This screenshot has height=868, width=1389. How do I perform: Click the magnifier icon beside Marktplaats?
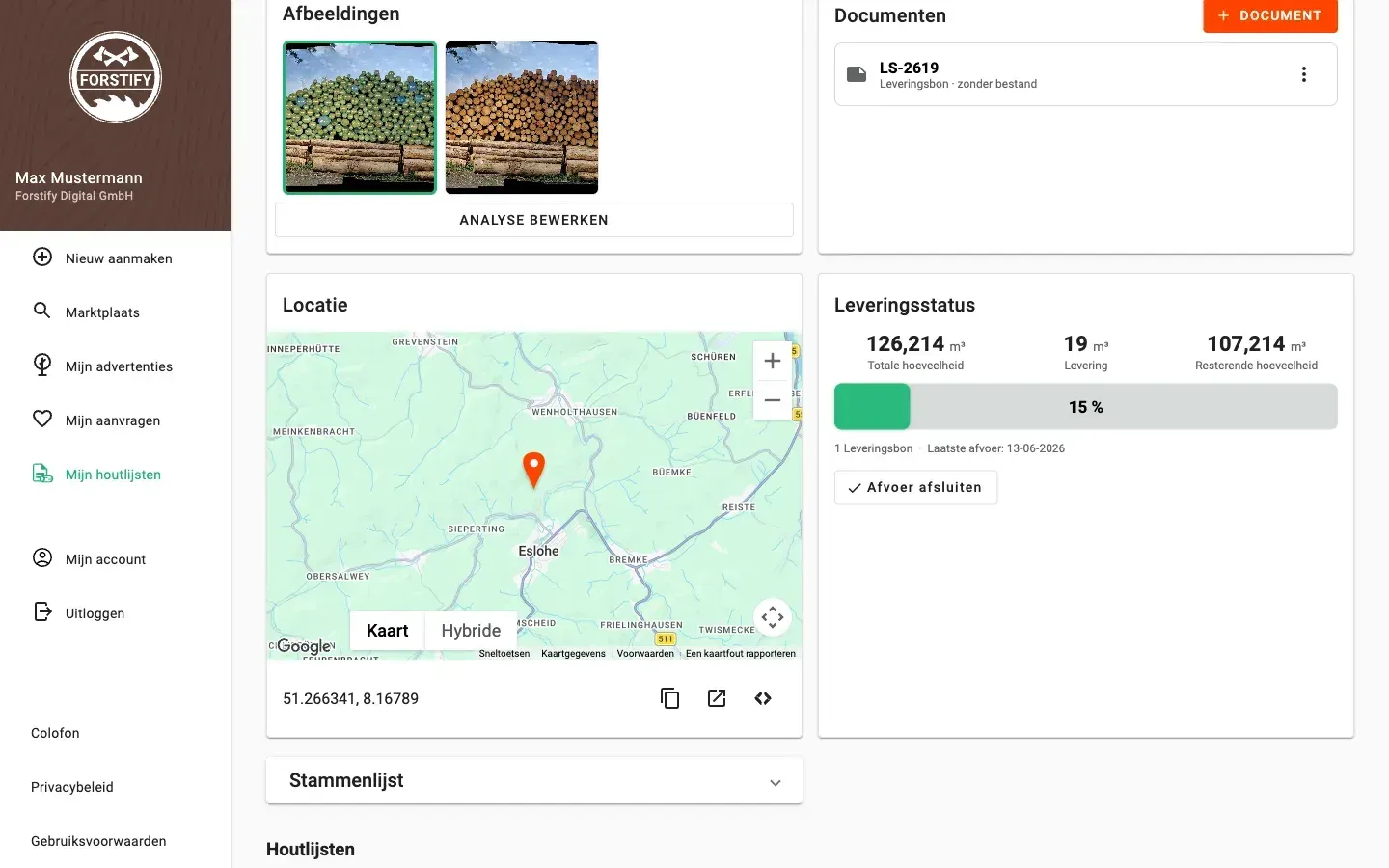42,311
